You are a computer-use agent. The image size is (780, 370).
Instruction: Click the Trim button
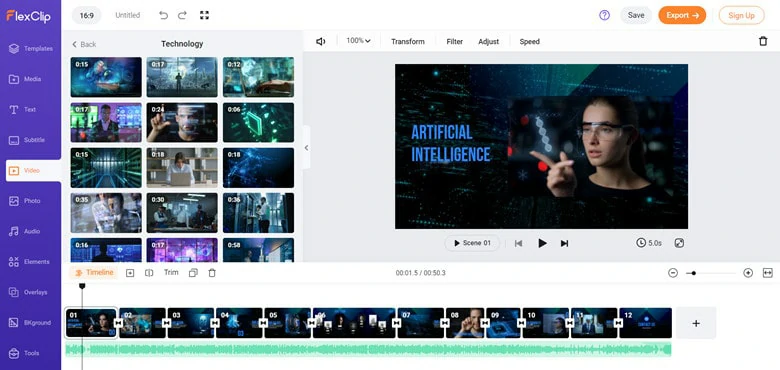click(x=171, y=273)
